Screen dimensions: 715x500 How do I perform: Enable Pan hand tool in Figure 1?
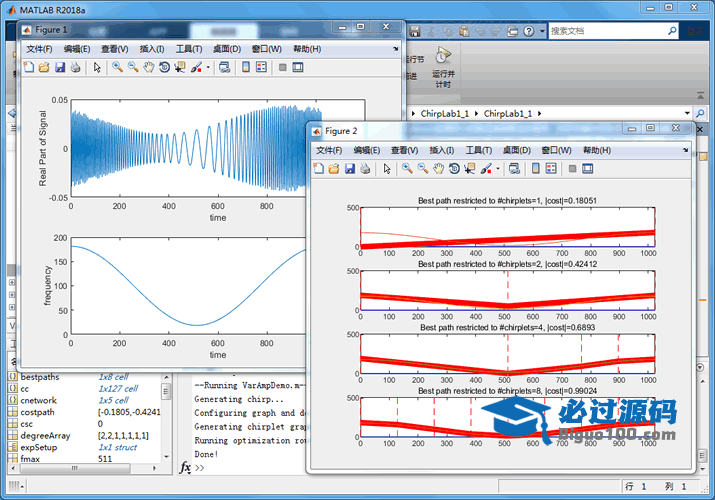tap(149, 67)
